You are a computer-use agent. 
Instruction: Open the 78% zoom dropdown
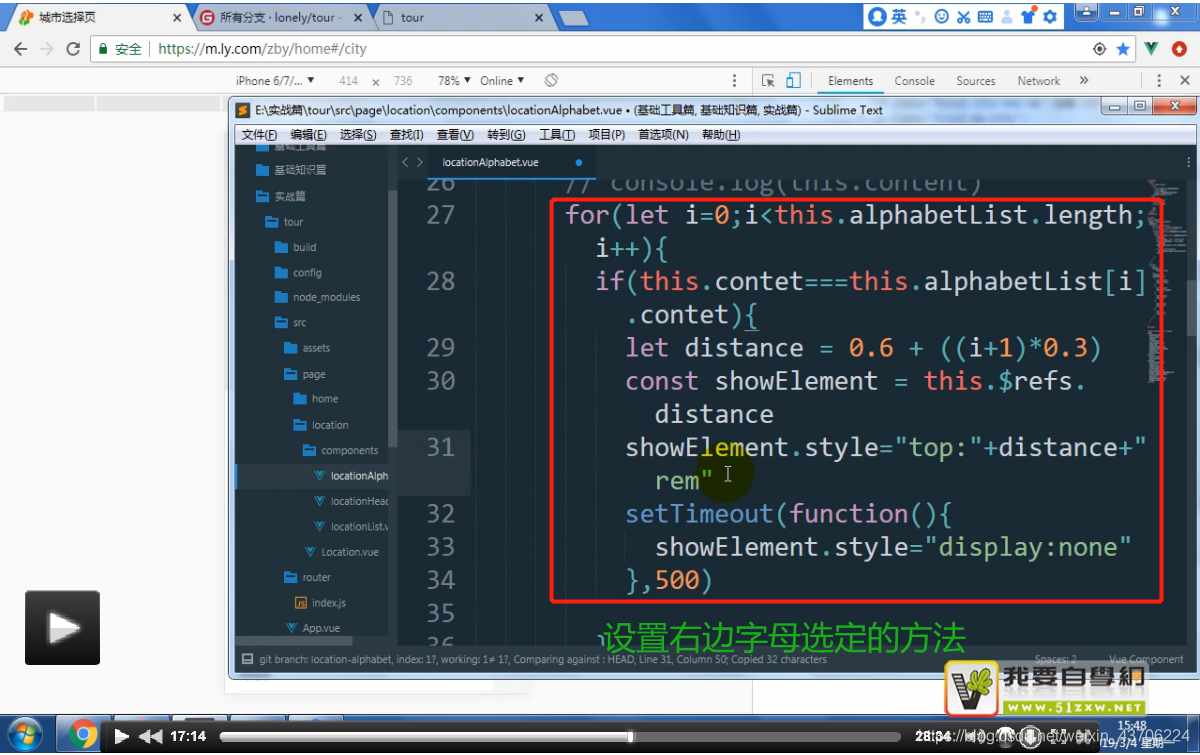(454, 81)
